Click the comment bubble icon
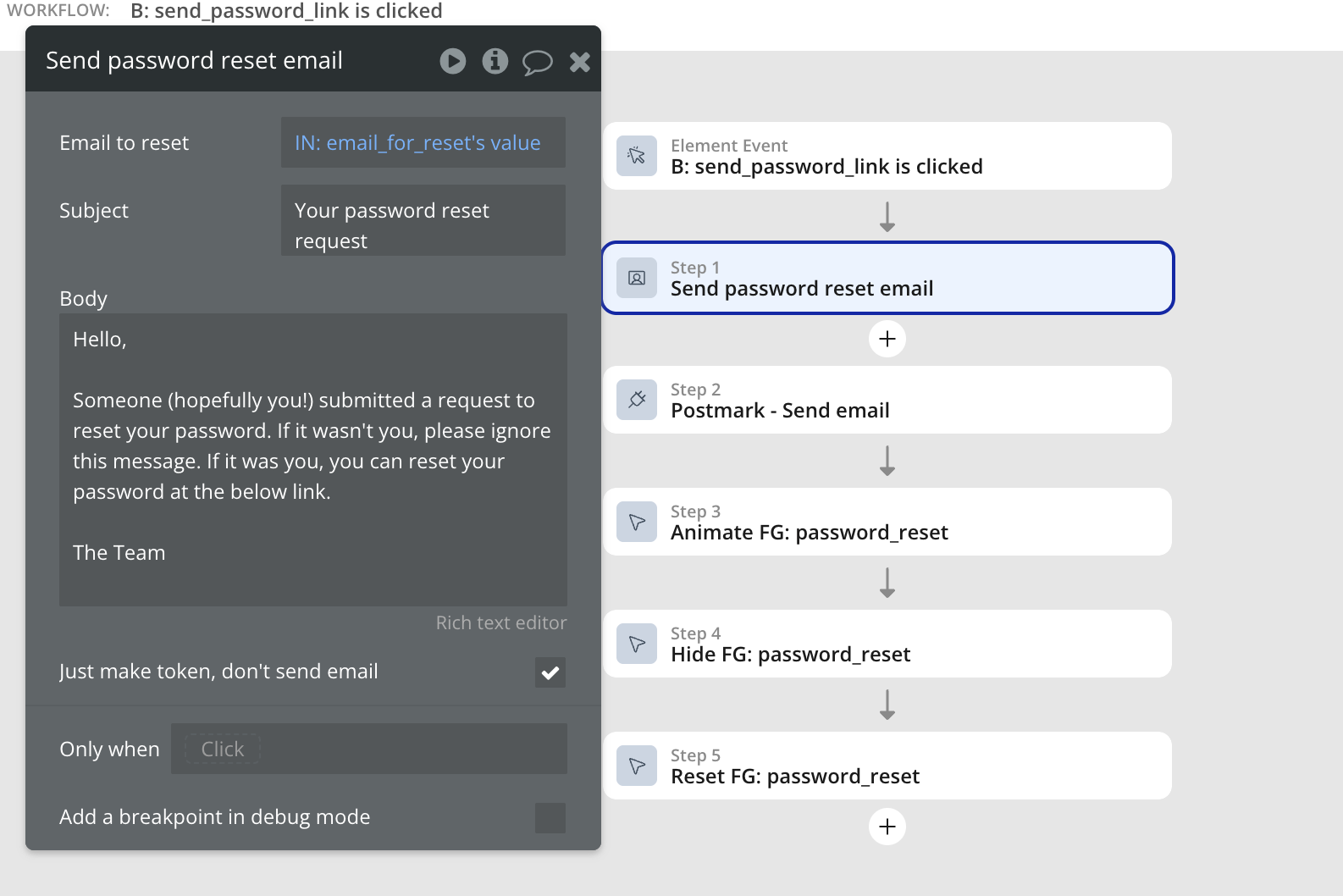This screenshot has height=896, width=1343. coord(537,62)
